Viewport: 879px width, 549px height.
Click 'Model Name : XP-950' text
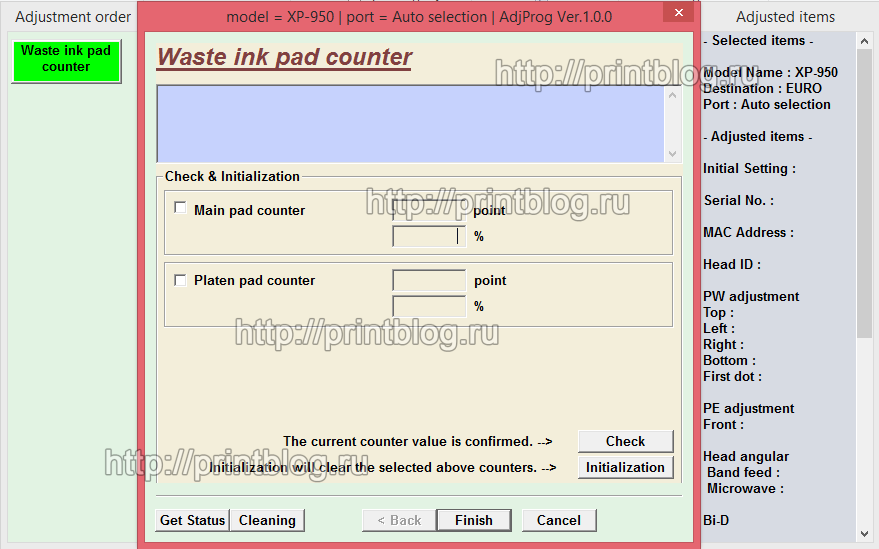[770, 72]
